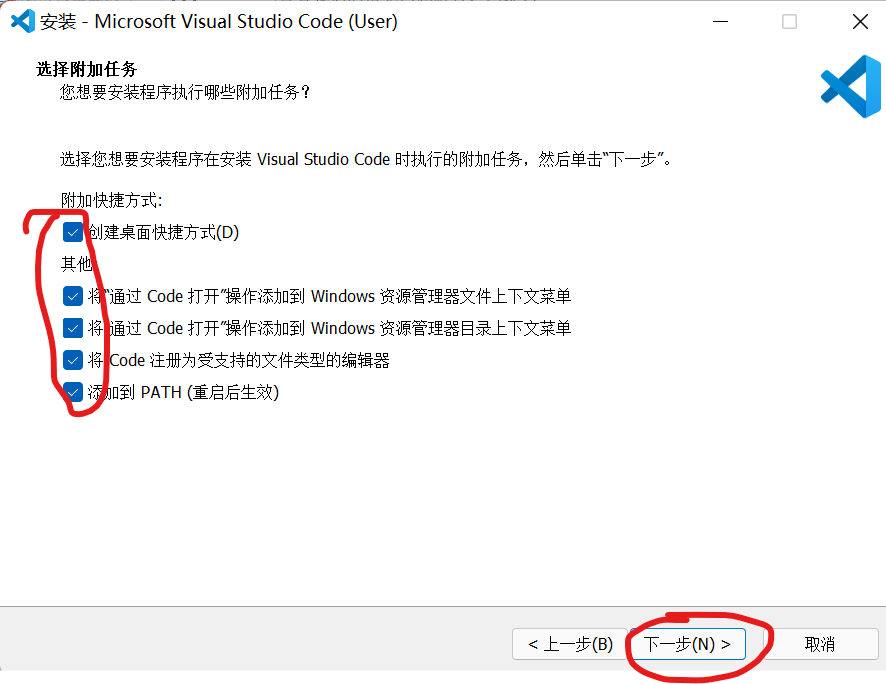
Task: Cancel installation with 取消 button
Action: pyautogui.click(x=819, y=644)
